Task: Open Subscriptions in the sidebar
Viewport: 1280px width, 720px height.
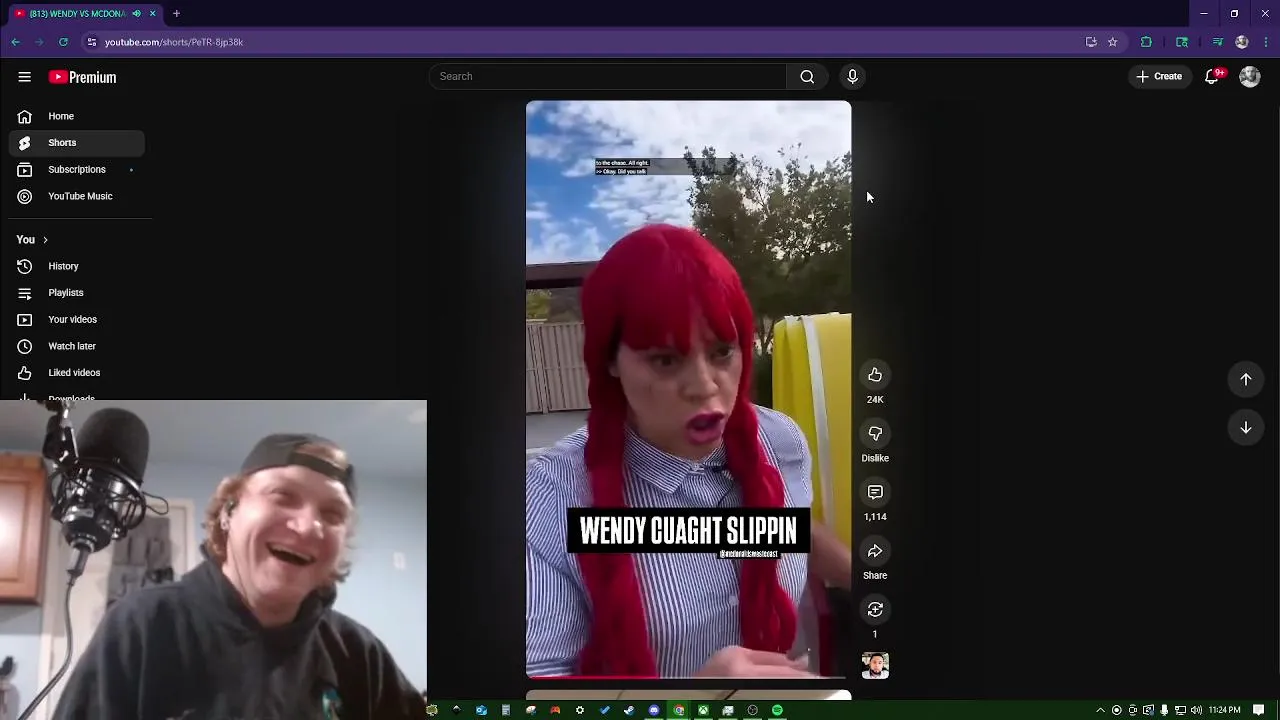Action: (x=77, y=170)
